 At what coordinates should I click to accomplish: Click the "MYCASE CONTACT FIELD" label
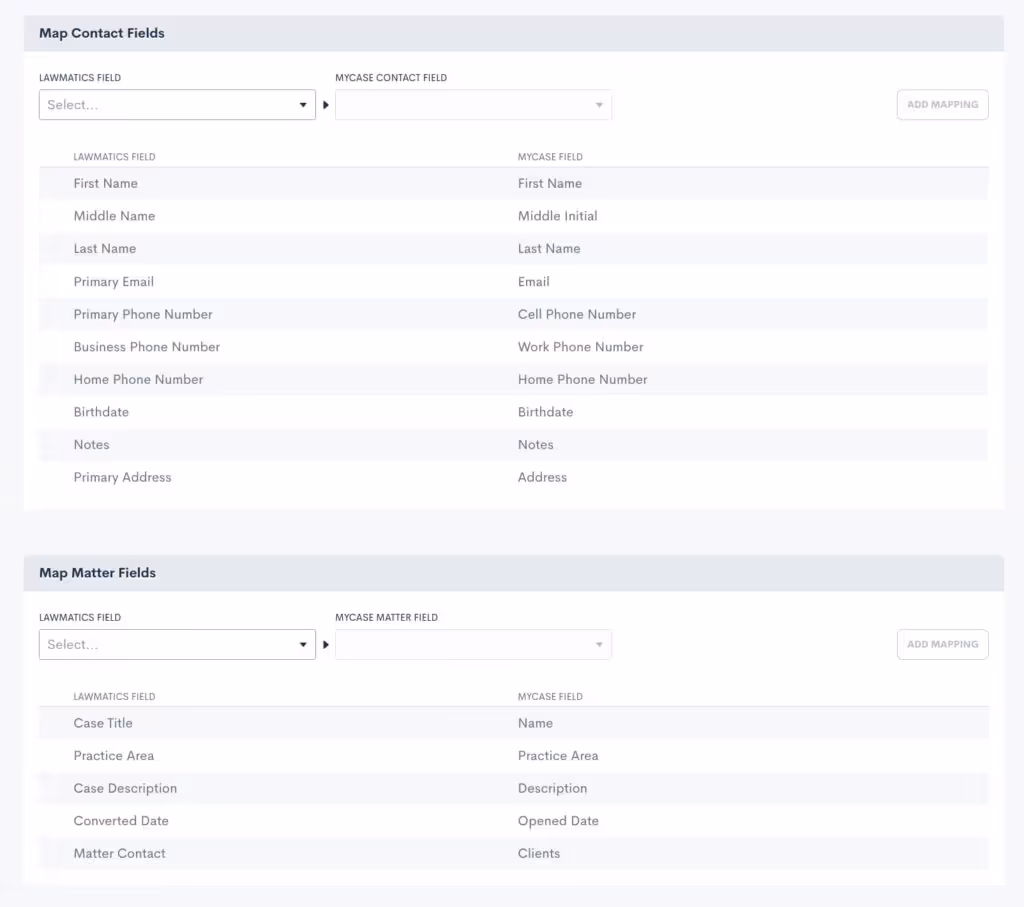pos(391,78)
